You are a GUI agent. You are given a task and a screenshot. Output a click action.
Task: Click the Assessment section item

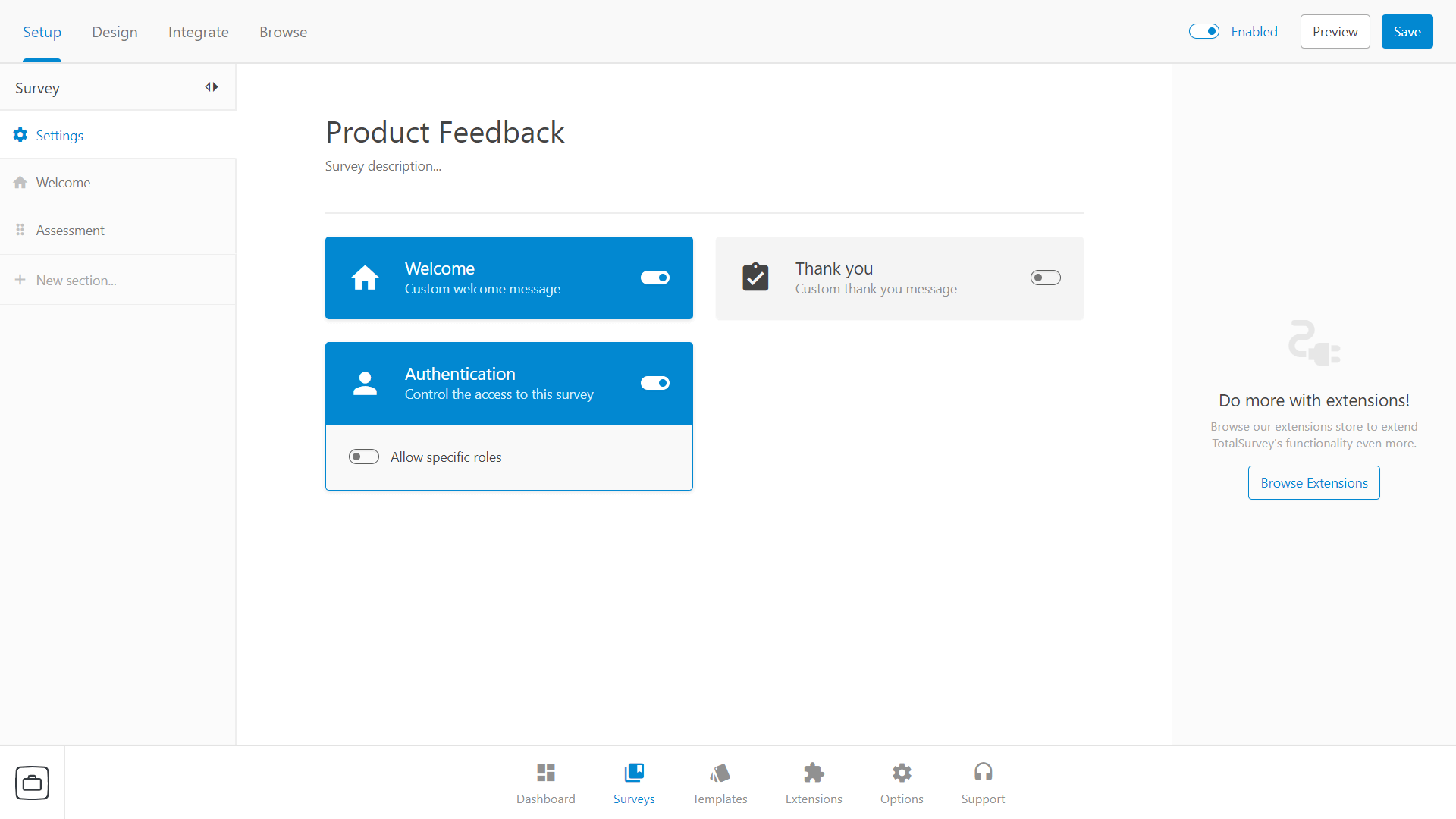(x=69, y=230)
